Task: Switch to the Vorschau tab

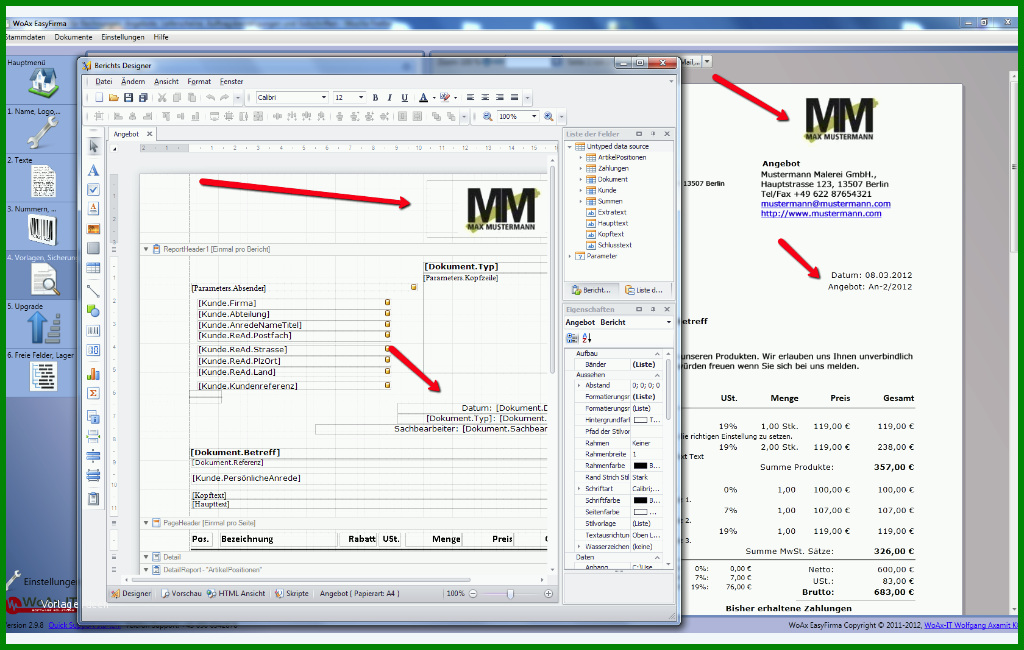Action: coord(182,594)
